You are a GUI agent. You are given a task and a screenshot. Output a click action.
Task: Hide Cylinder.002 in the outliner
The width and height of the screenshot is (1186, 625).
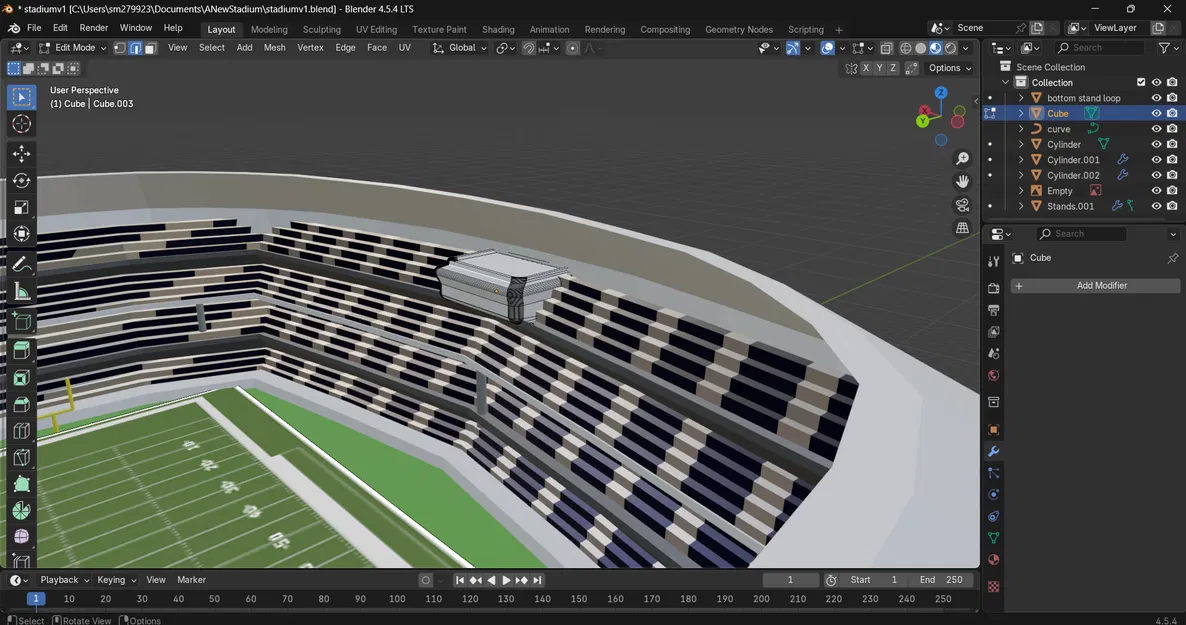pos(1156,175)
